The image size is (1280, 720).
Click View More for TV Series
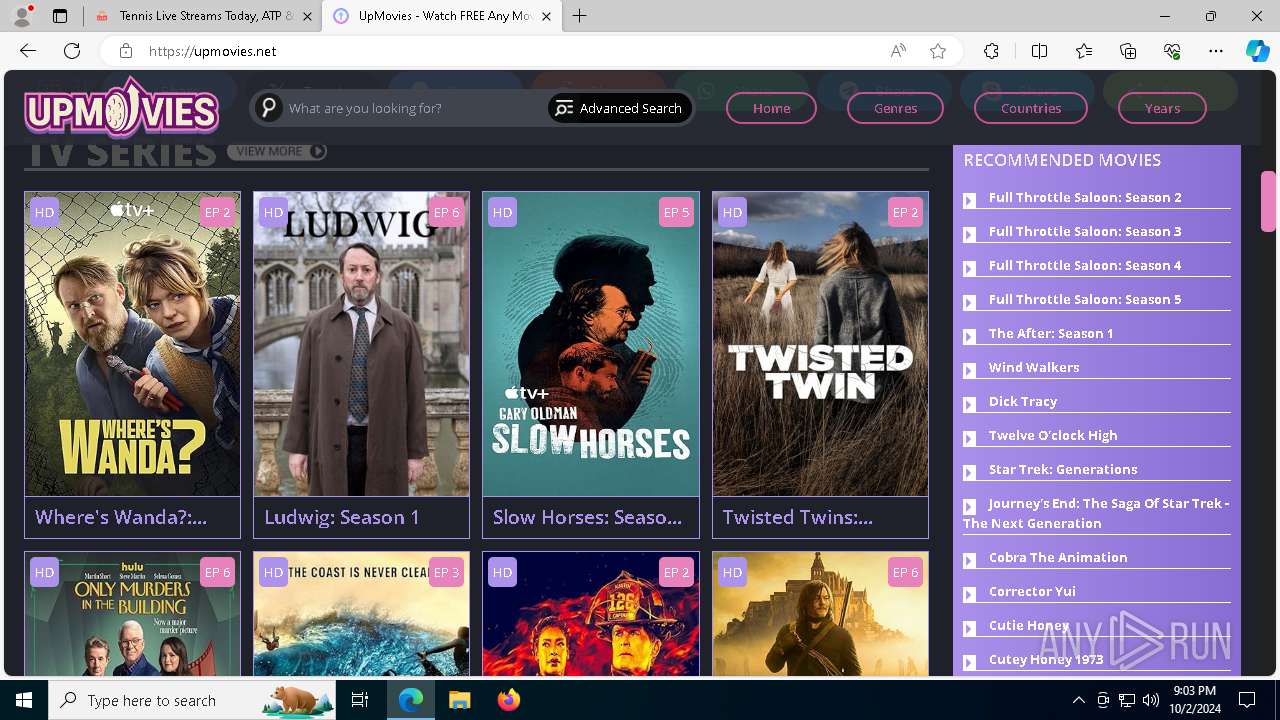[x=277, y=151]
